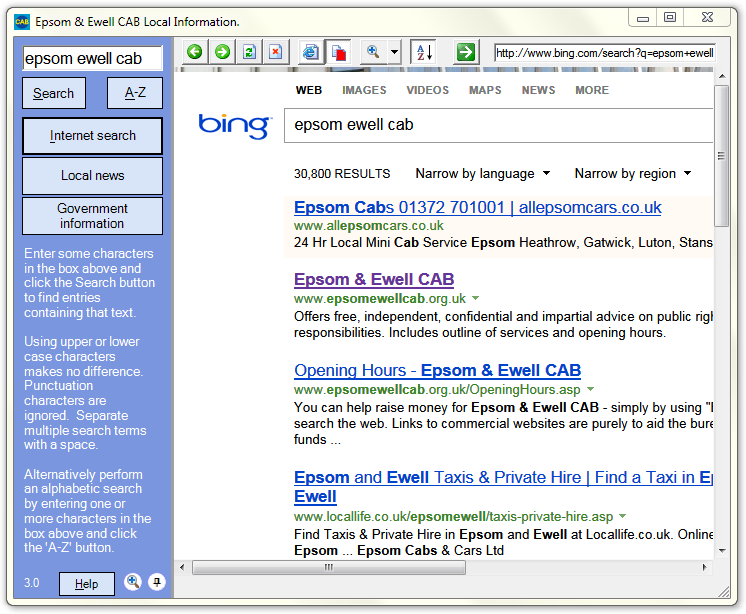Expand Narrow by language dropdown
Viewport: 746px width, 614px height.
pos(482,174)
